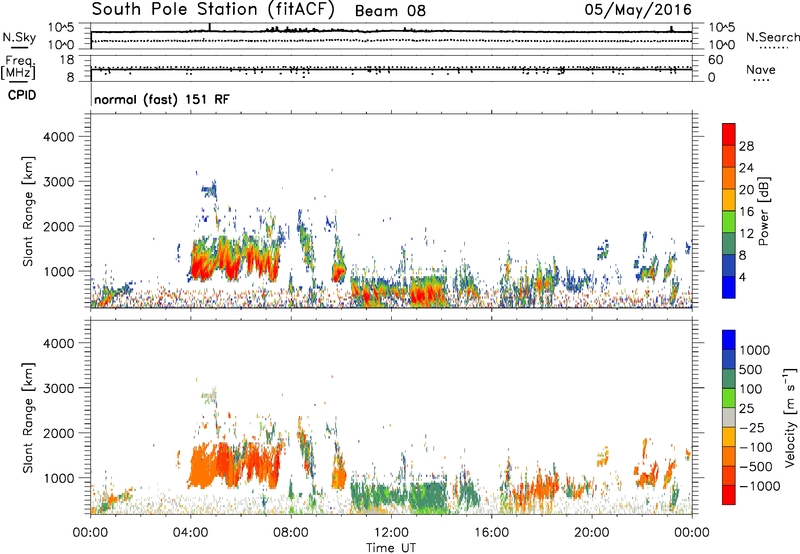This screenshot has height=554, width=800.
Task: Click the date 05/May/2016
Action: (x=638, y=10)
